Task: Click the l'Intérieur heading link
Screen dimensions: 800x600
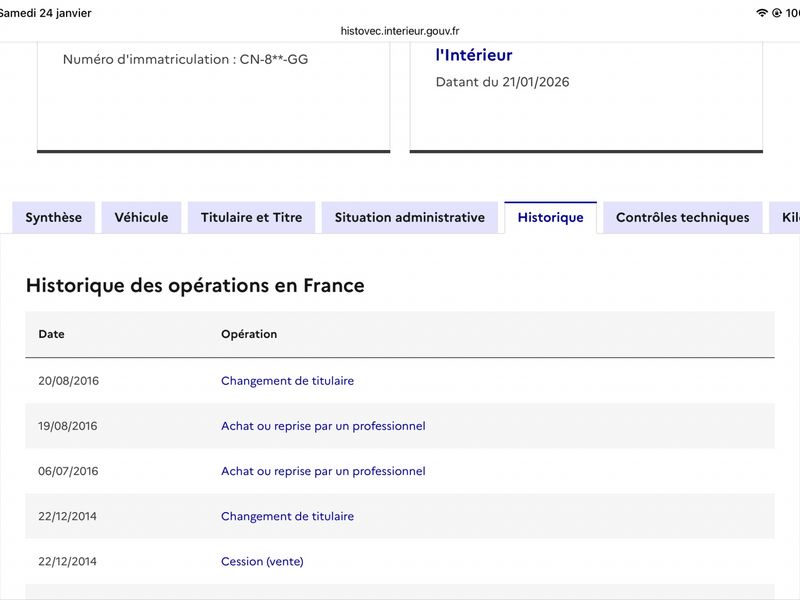Action: point(474,55)
